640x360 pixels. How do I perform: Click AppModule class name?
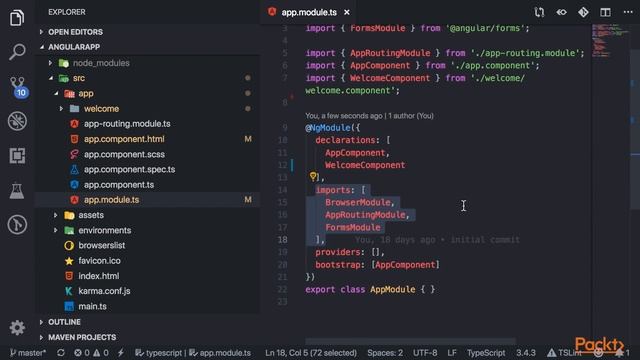tap(393, 289)
